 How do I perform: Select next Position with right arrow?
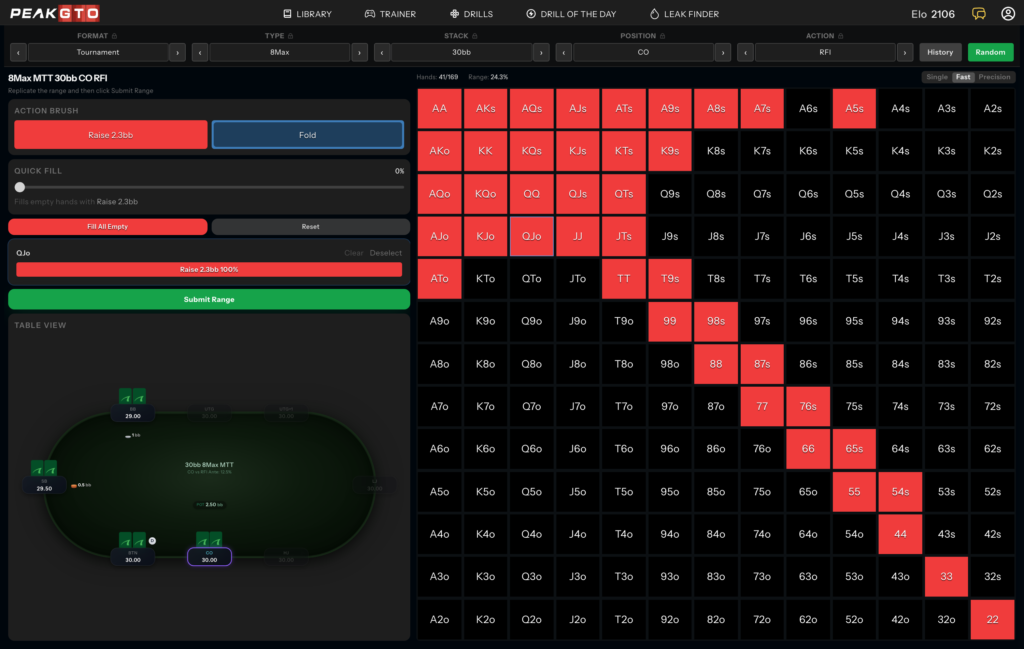point(722,52)
